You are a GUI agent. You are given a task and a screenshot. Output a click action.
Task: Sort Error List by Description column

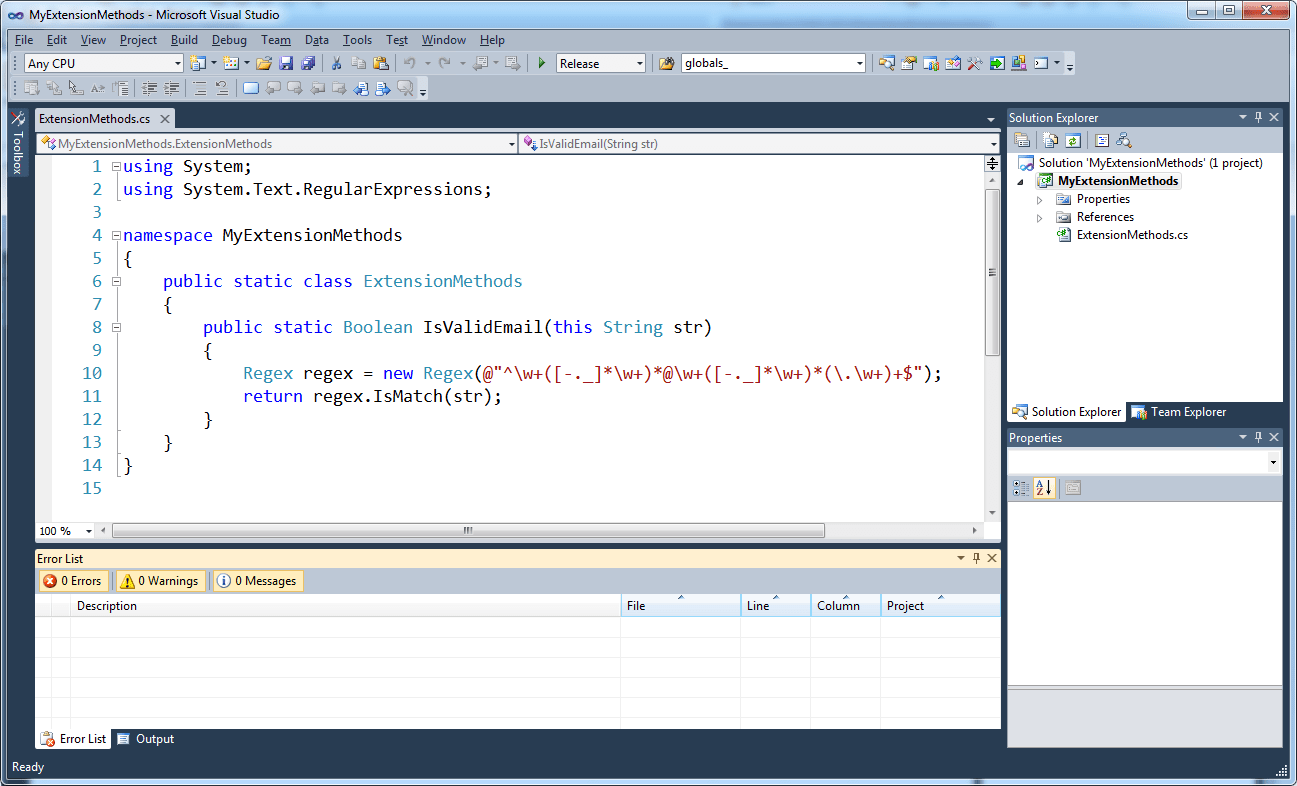[346, 606]
